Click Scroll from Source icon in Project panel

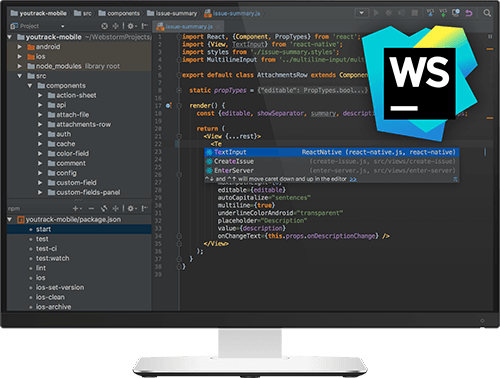point(105,26)
